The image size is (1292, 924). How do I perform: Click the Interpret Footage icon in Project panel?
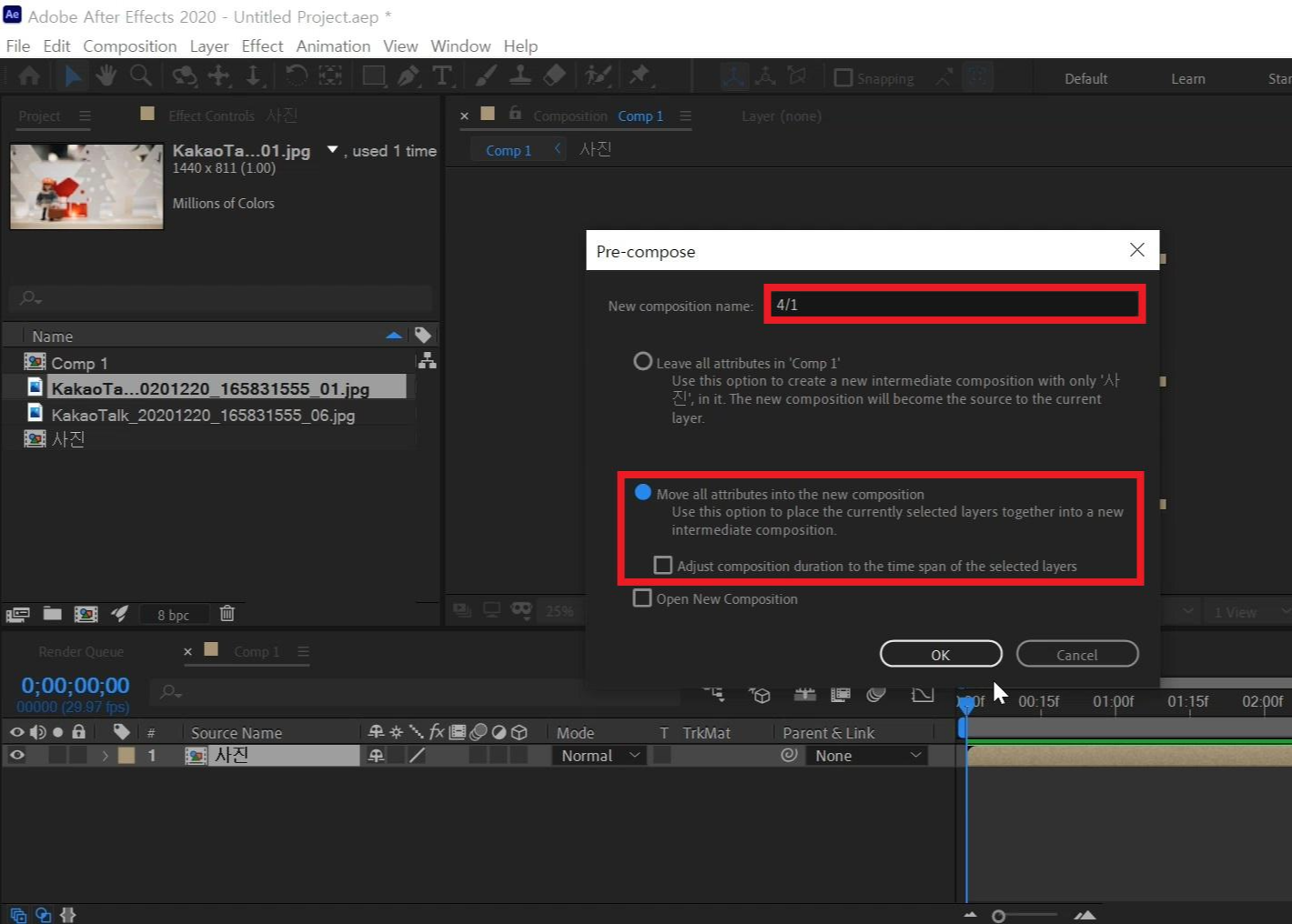click(x=18, y=614)
